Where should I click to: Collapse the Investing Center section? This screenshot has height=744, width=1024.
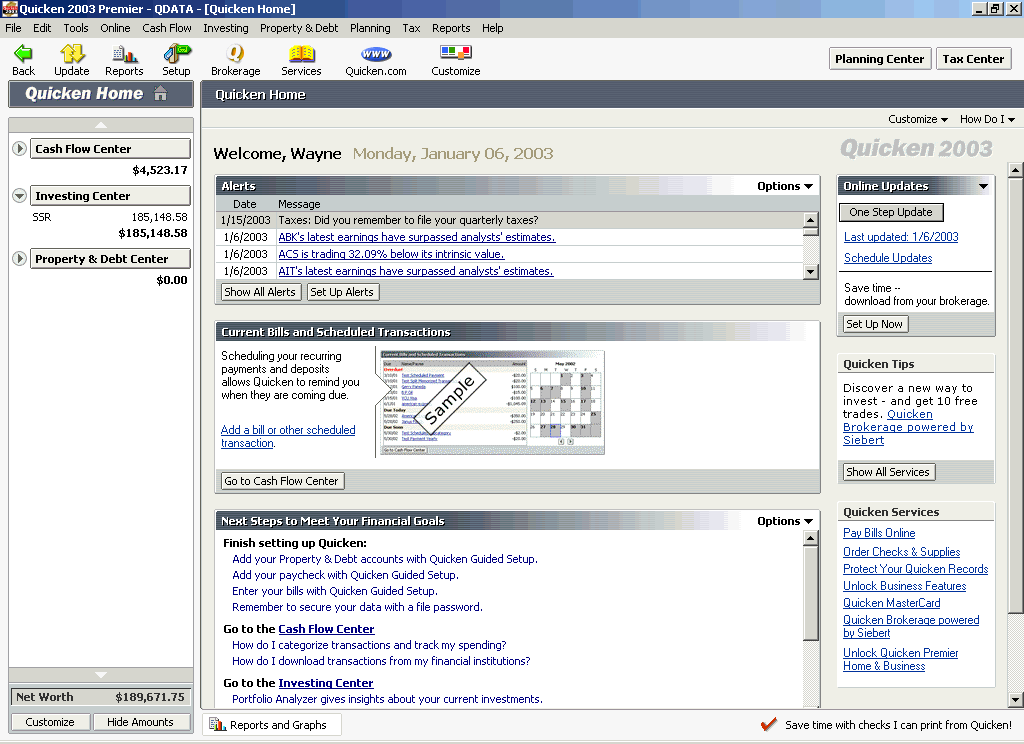point(20,195)
